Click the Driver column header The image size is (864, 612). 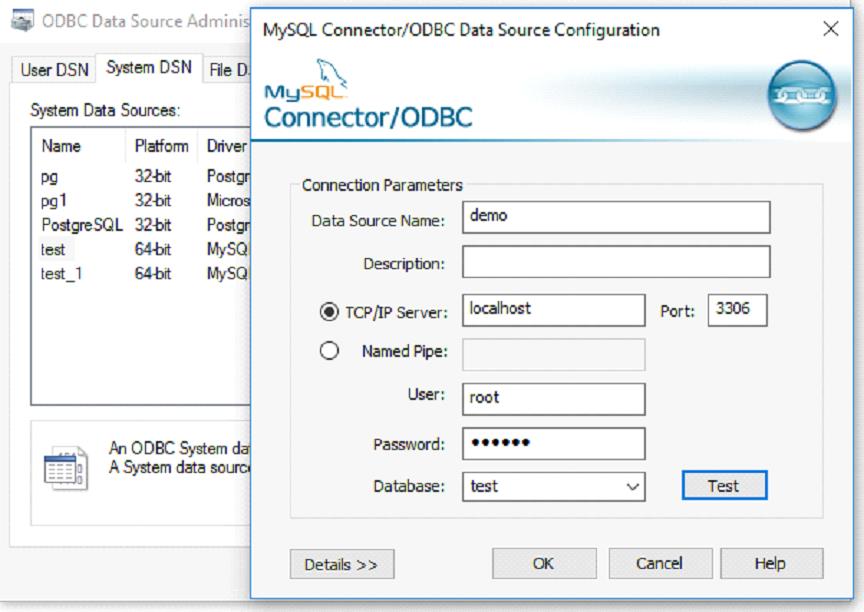(225, 146)
